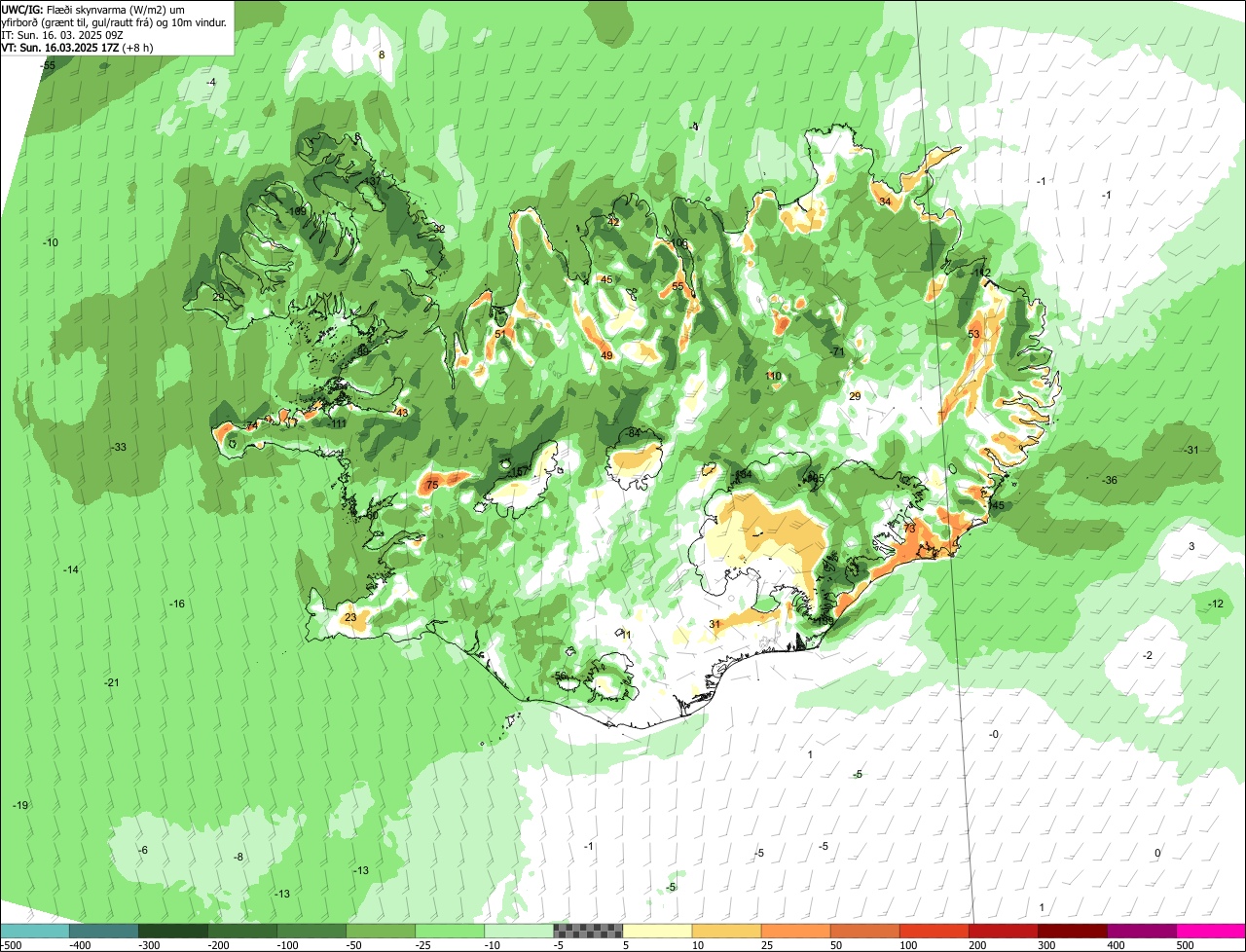
Task: Select the -200 to -100 green legend swatch
Action: [241, 931]
